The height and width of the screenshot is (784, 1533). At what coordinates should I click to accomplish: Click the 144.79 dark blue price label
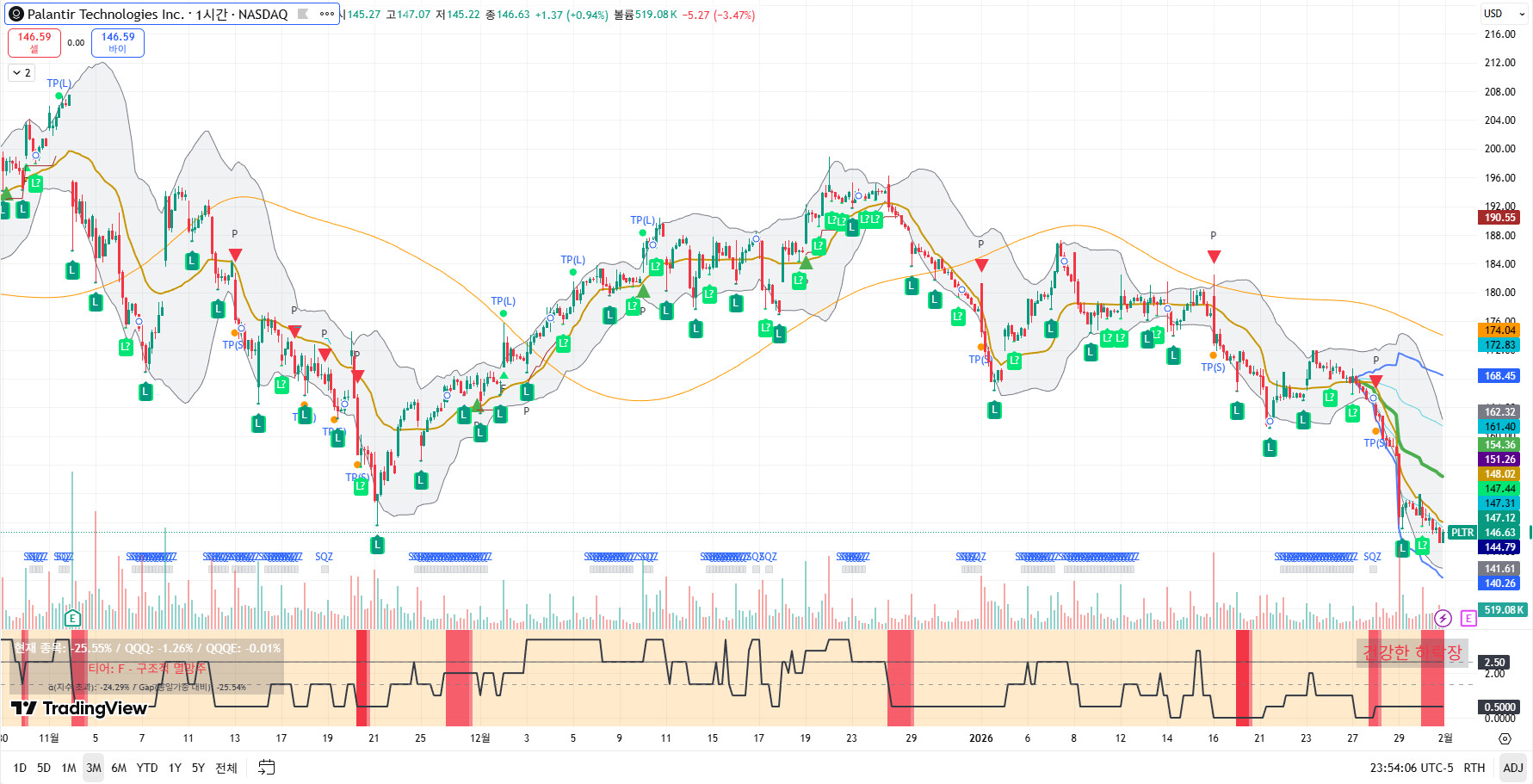click(x=1499, y=547)
